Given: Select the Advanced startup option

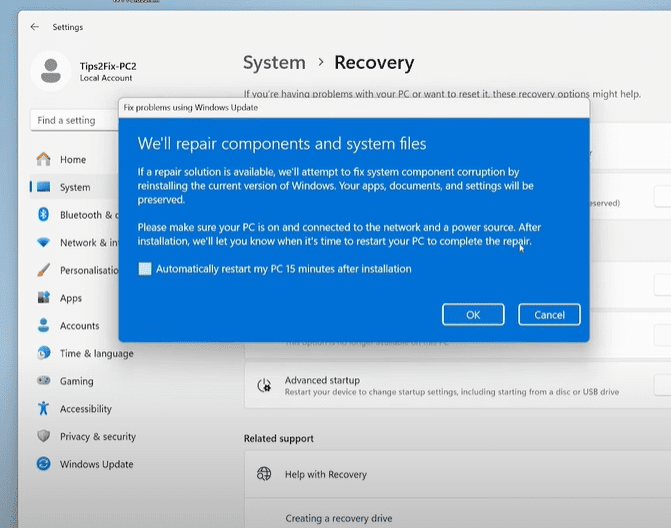Looking at the screenshot, I should (x=321, y=380).
